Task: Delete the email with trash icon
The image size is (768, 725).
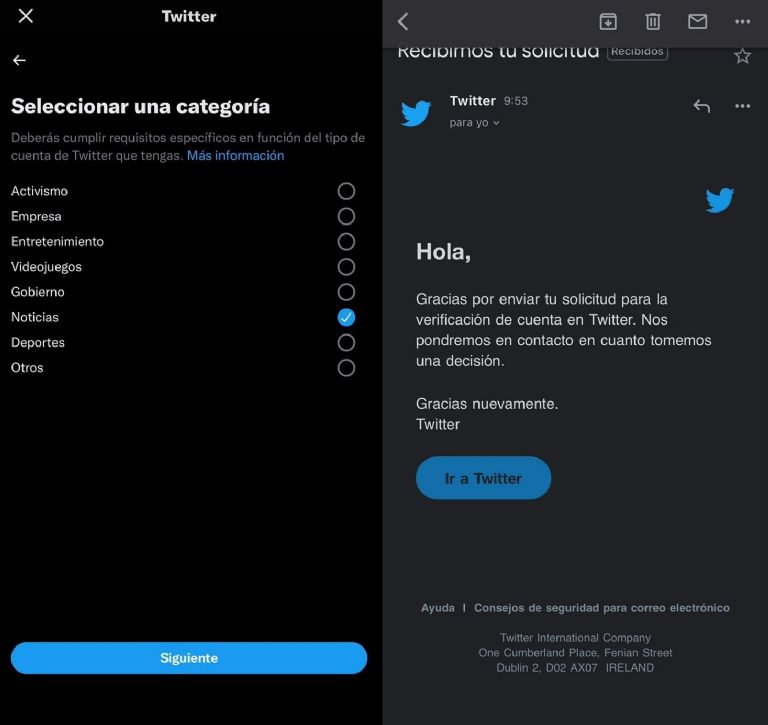Action: coord(652,22)
